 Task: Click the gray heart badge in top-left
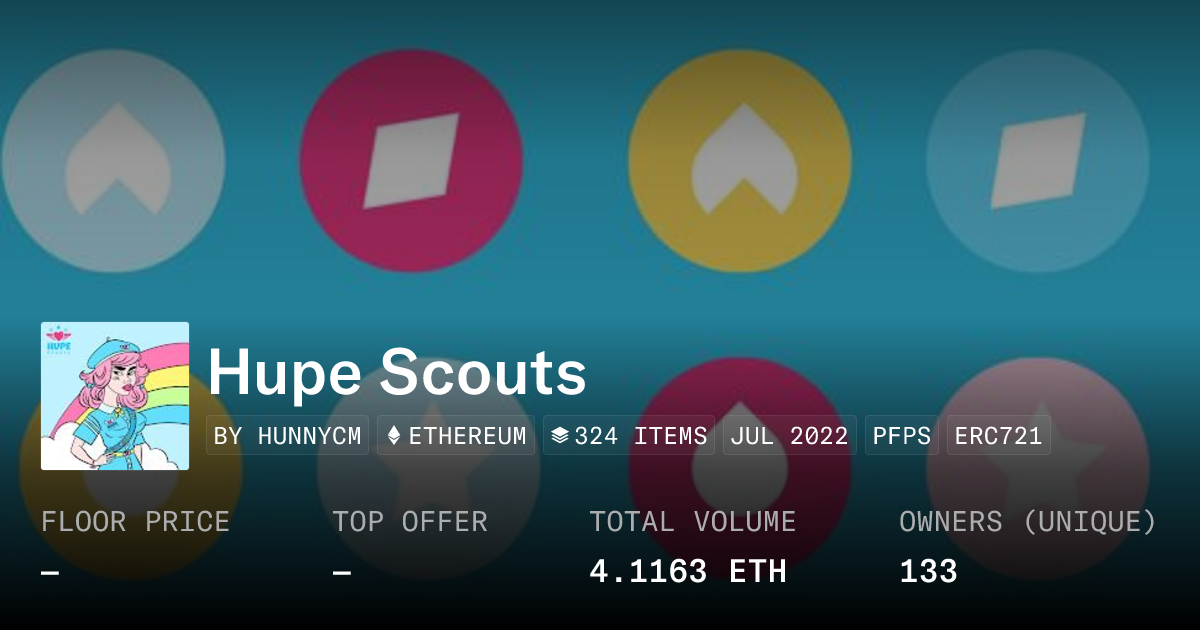(x=113, y=160)
